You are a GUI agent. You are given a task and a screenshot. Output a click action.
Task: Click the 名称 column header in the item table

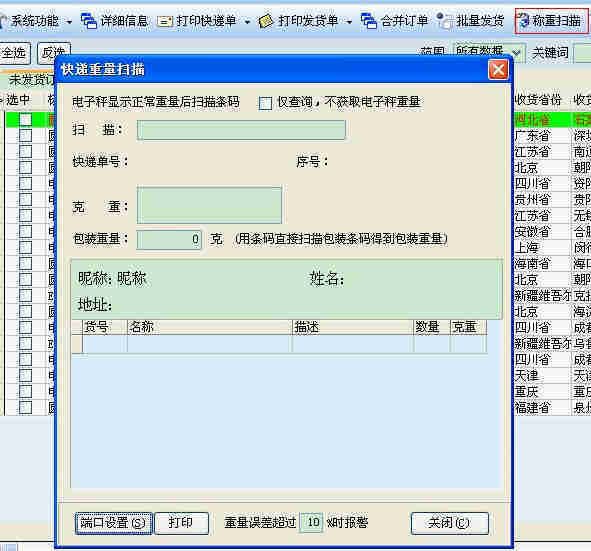point(210,327)
